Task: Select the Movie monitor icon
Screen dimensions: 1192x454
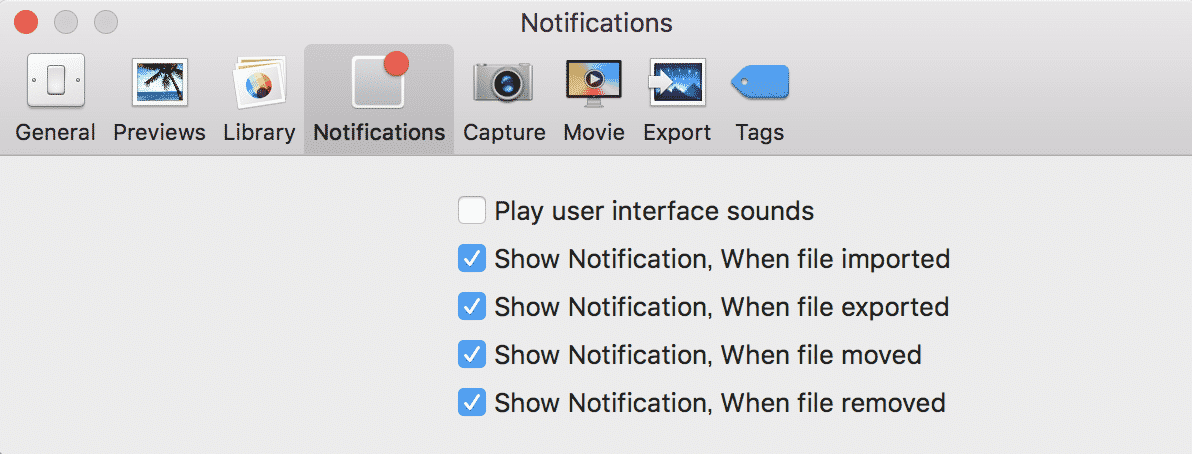Action: (594, 81)
